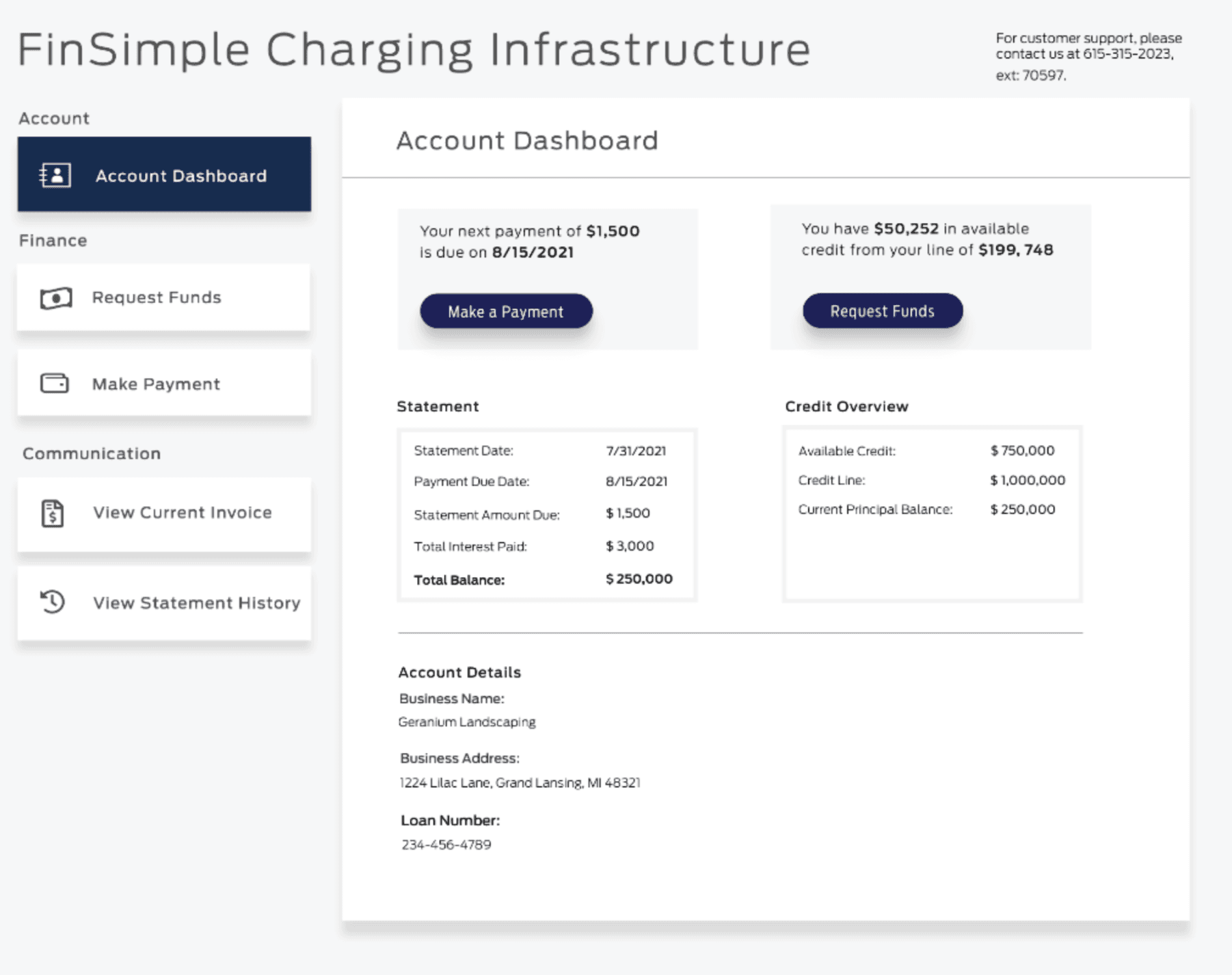Click the Available Credit amount $750,000
The height and width of the screenshot is (975, 1232).
tap(1022, 451)
